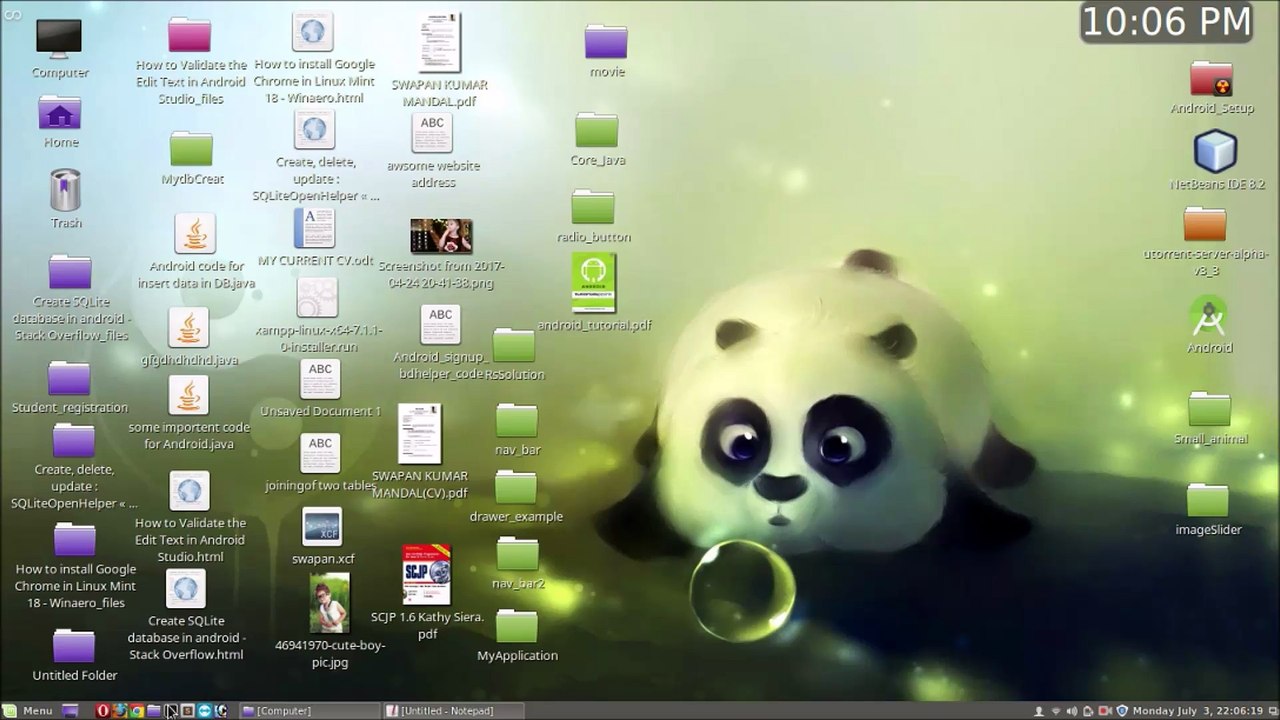Viewport: 1280px width, 720px height.
Task: Open the drawer_example folder
Action: pos(516,487)
